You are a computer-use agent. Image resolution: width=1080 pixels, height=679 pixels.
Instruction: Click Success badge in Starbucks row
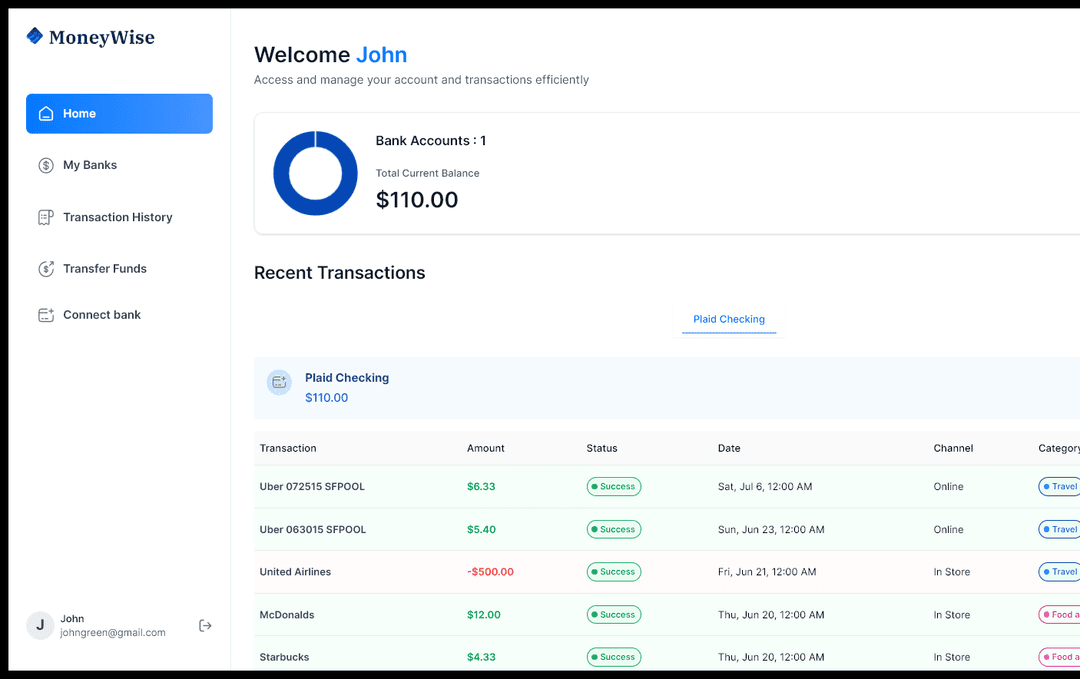coord(614,657)
